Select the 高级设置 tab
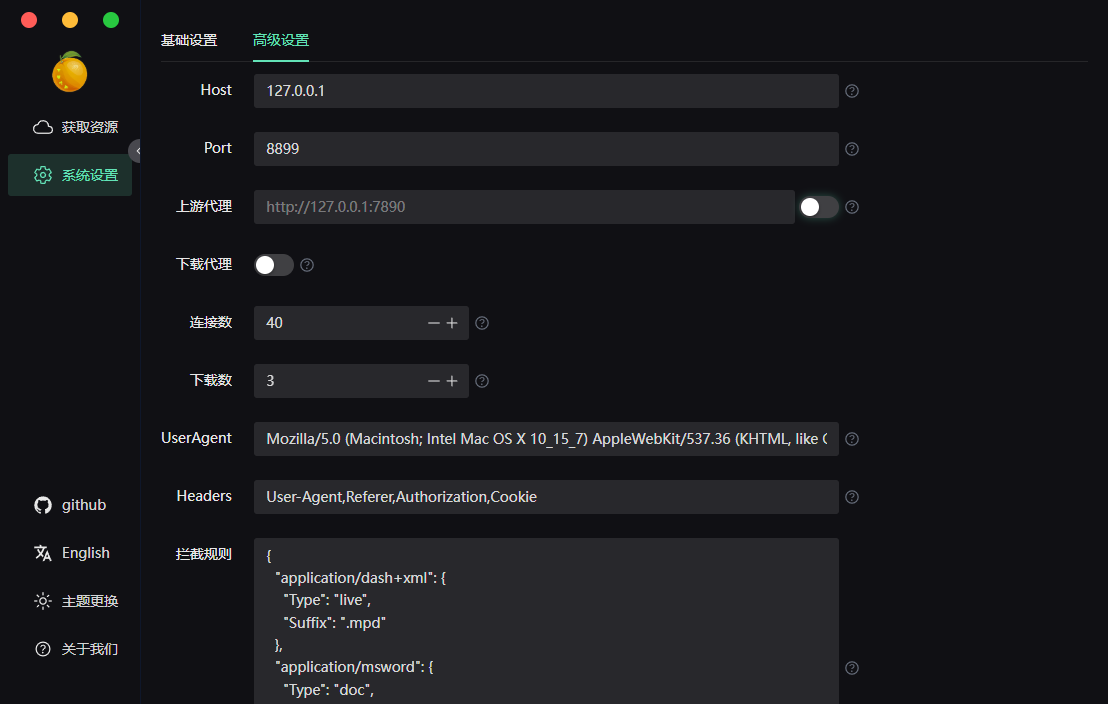This screenshot has height=704, width=1108. click(281, 40)
